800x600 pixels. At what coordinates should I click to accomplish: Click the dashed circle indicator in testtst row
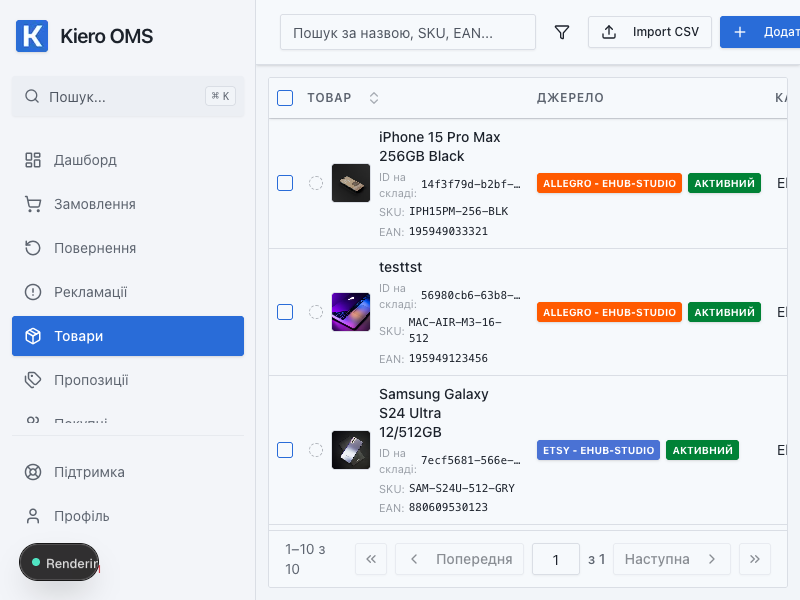[x=316, y=312]
